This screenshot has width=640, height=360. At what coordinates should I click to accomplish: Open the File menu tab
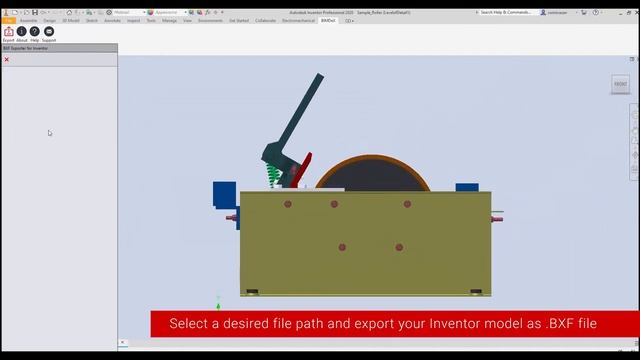point(9,20)
